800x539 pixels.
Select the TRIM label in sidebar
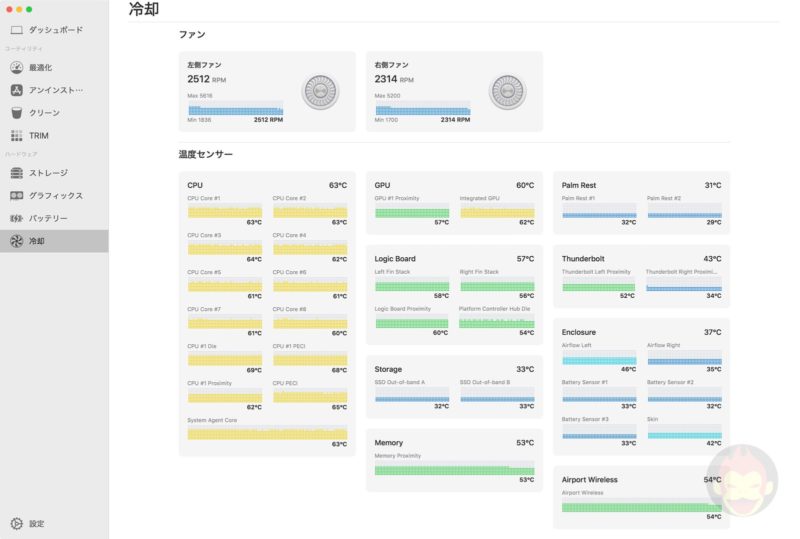click(39, 136)
